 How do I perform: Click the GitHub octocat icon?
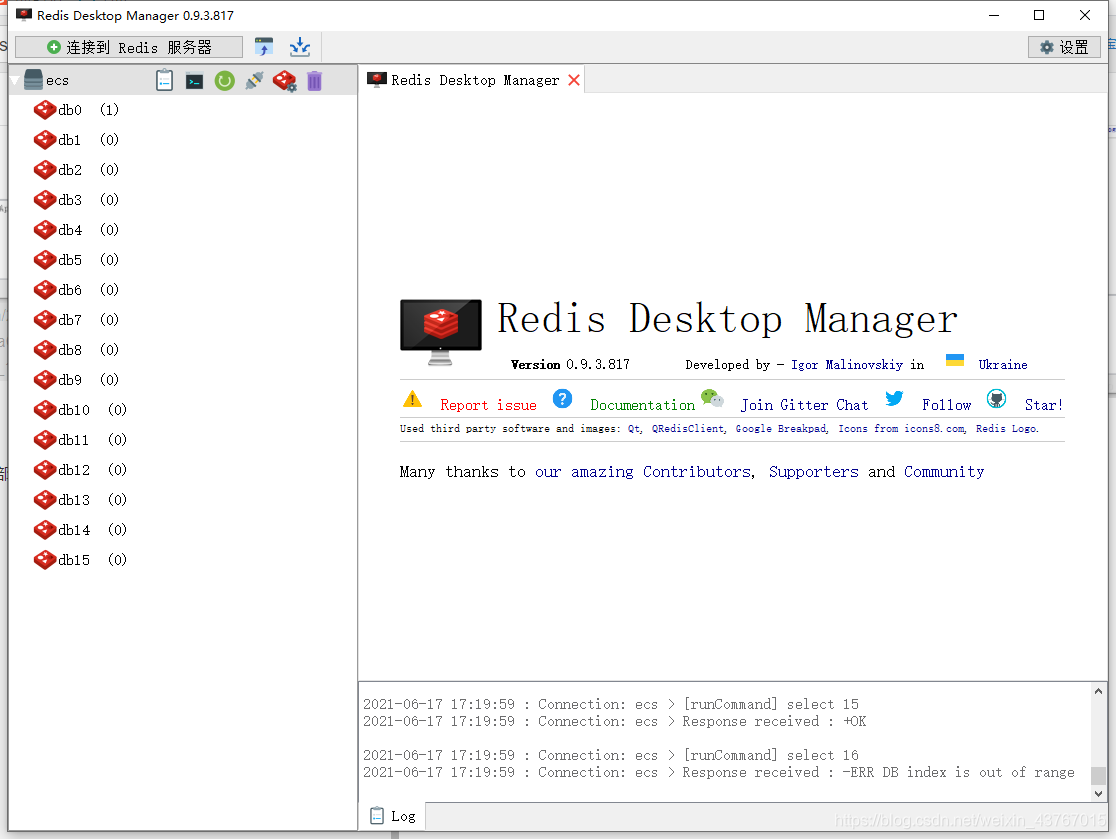click(x=996, y=399)
